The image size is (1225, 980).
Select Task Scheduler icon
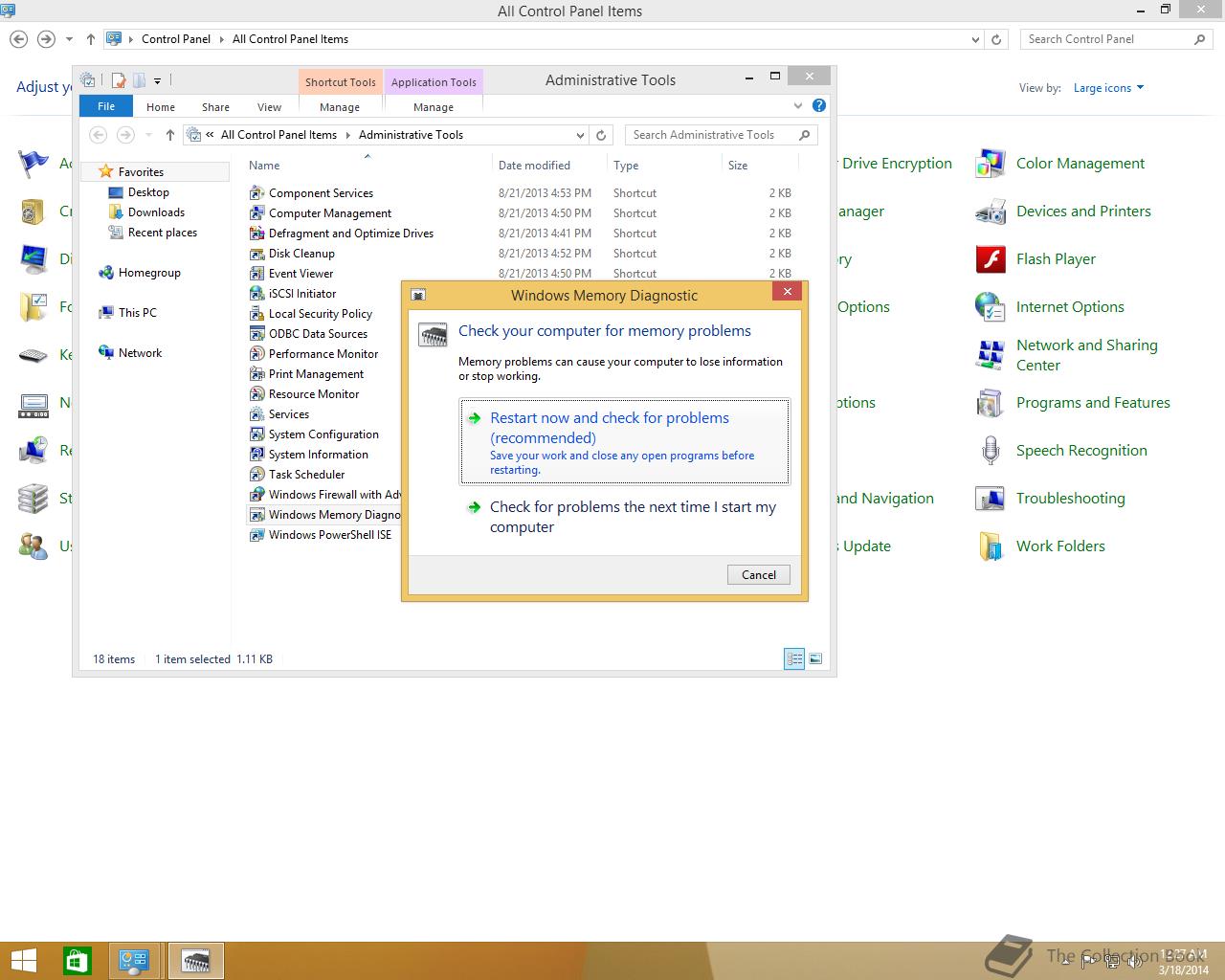click(x=256, y=475)
